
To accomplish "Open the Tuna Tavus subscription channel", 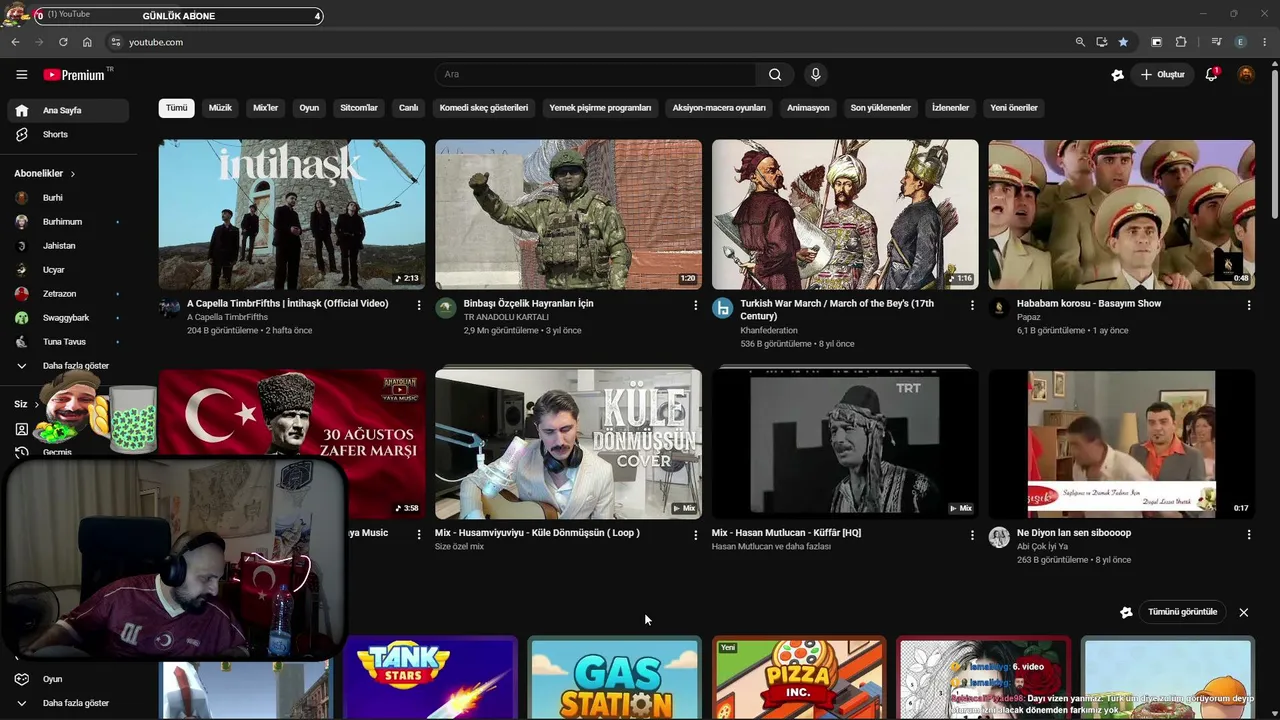I will (x=68, y=342).
